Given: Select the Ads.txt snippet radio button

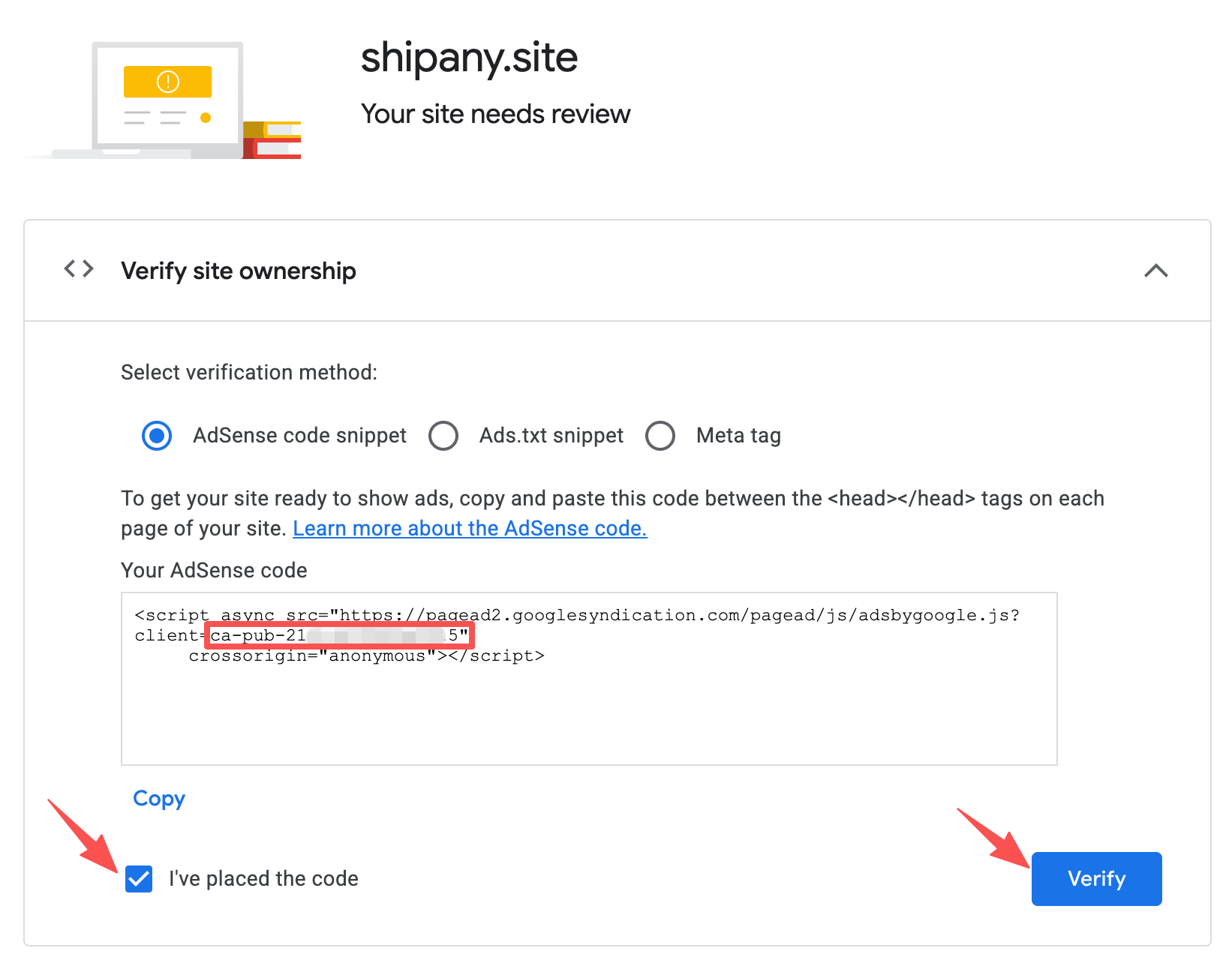Looking at the screenshot, I should 443,436.
